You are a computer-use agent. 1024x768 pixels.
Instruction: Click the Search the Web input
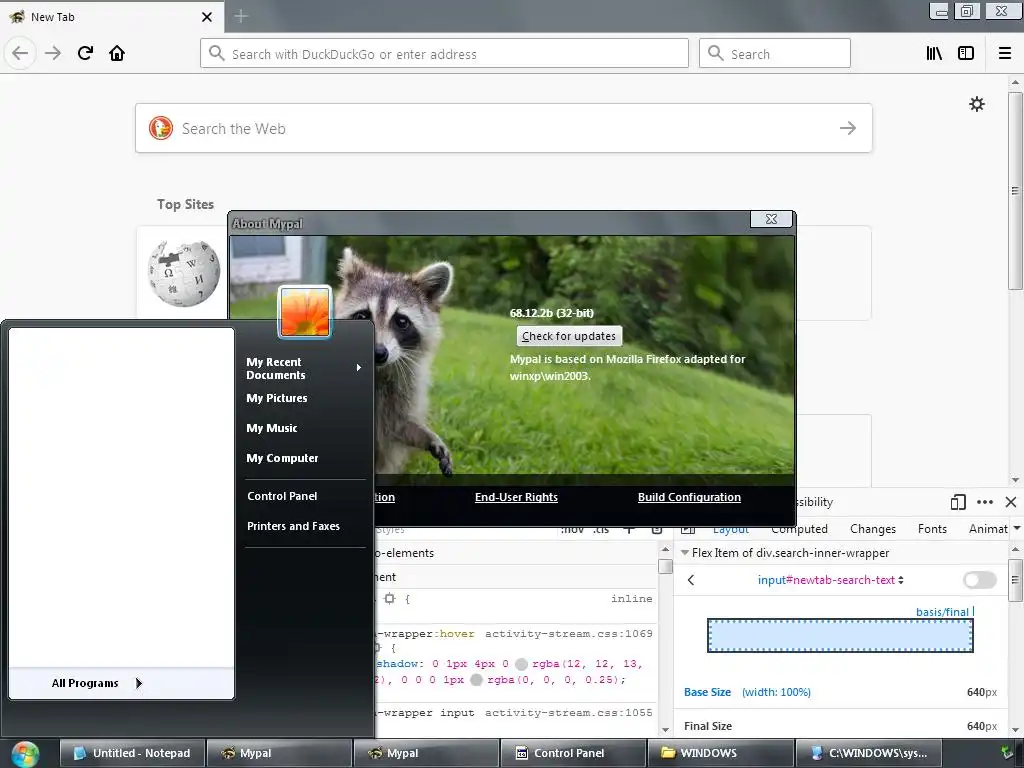tap(503, 128)
